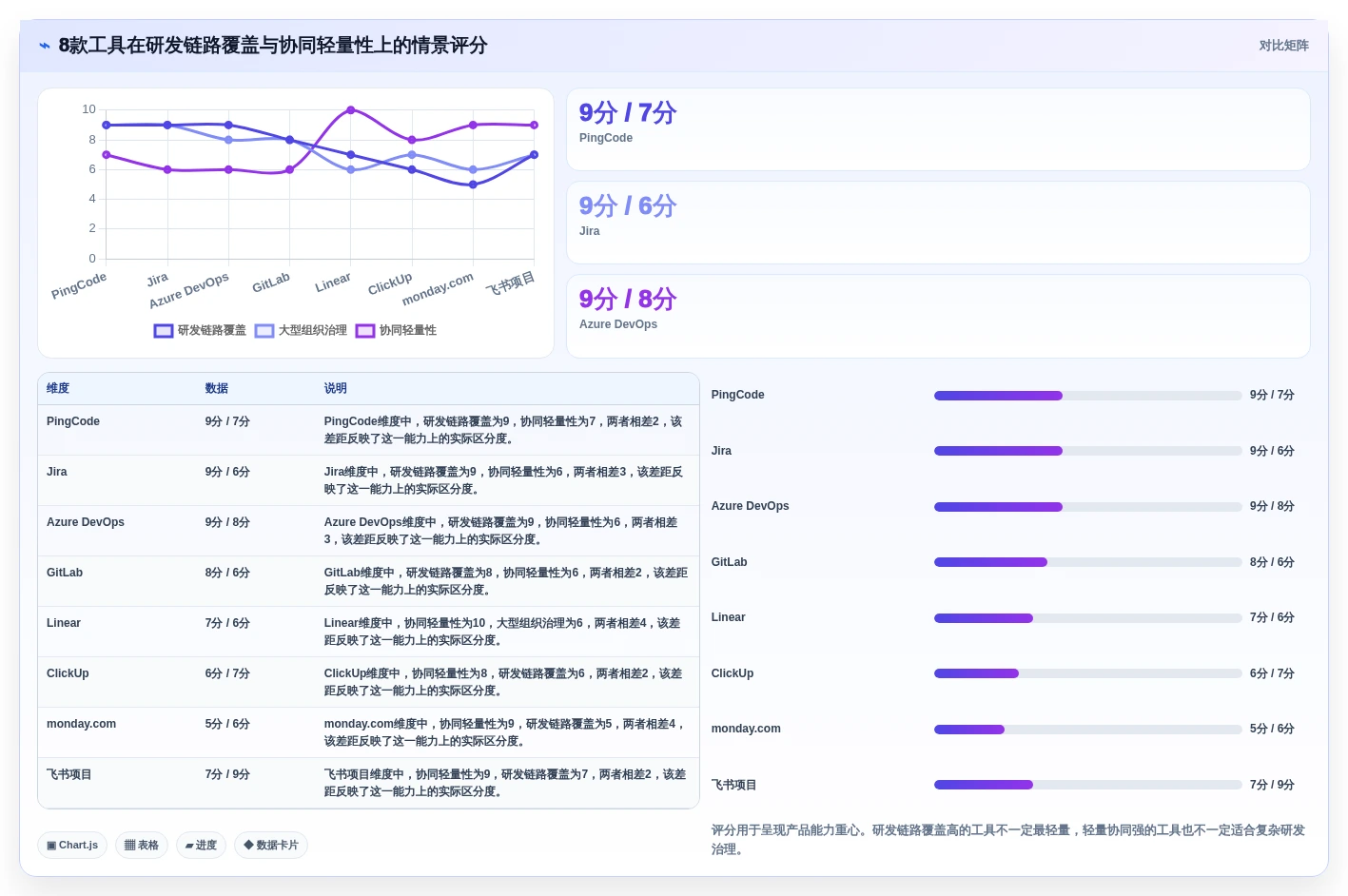Click the 维度 column header
This screenshot has height=896, width=1348.
pos(58,388)
